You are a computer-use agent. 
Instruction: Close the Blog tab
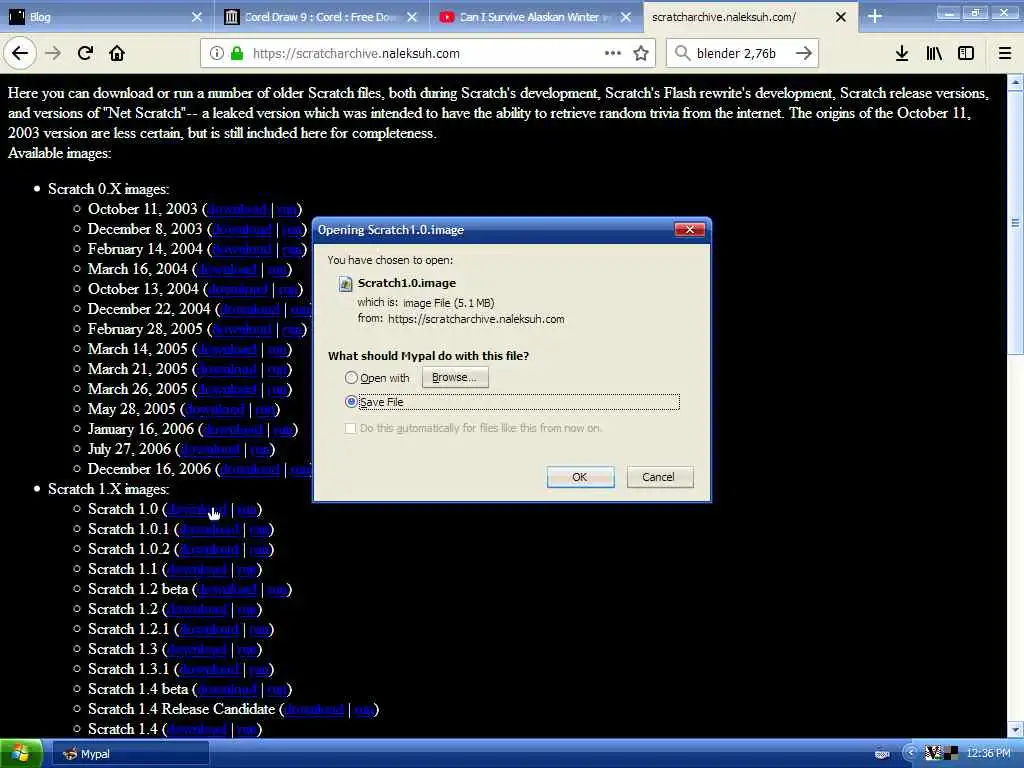click(x=197, y=17)
